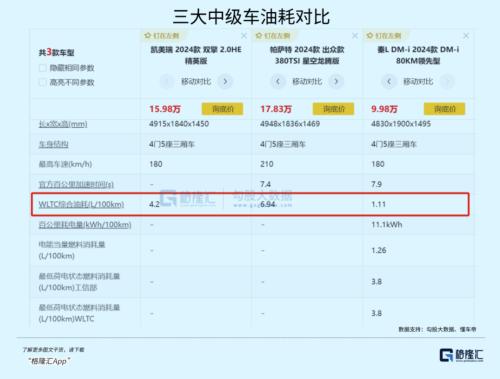Enable 高亮不同参数 checkbox
Image resolution: width=500 pixels, height=379 pixels.
pyautogui.click(x=43, y=82)
